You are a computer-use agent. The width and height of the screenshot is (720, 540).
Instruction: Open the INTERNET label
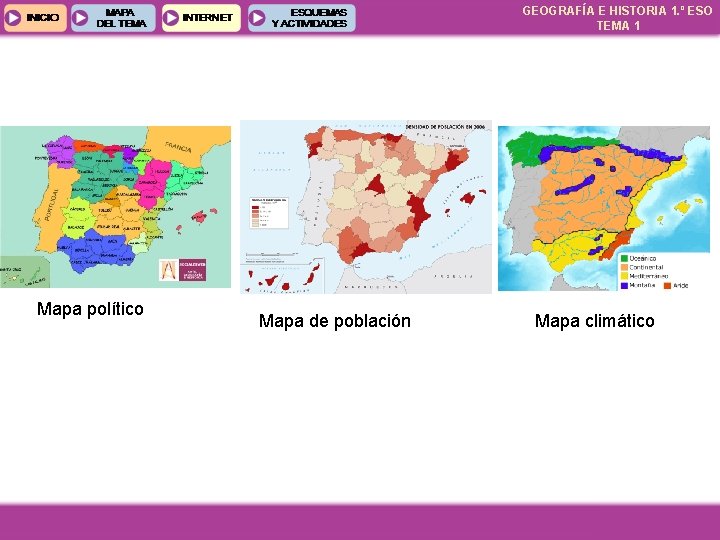coord(208,17)
